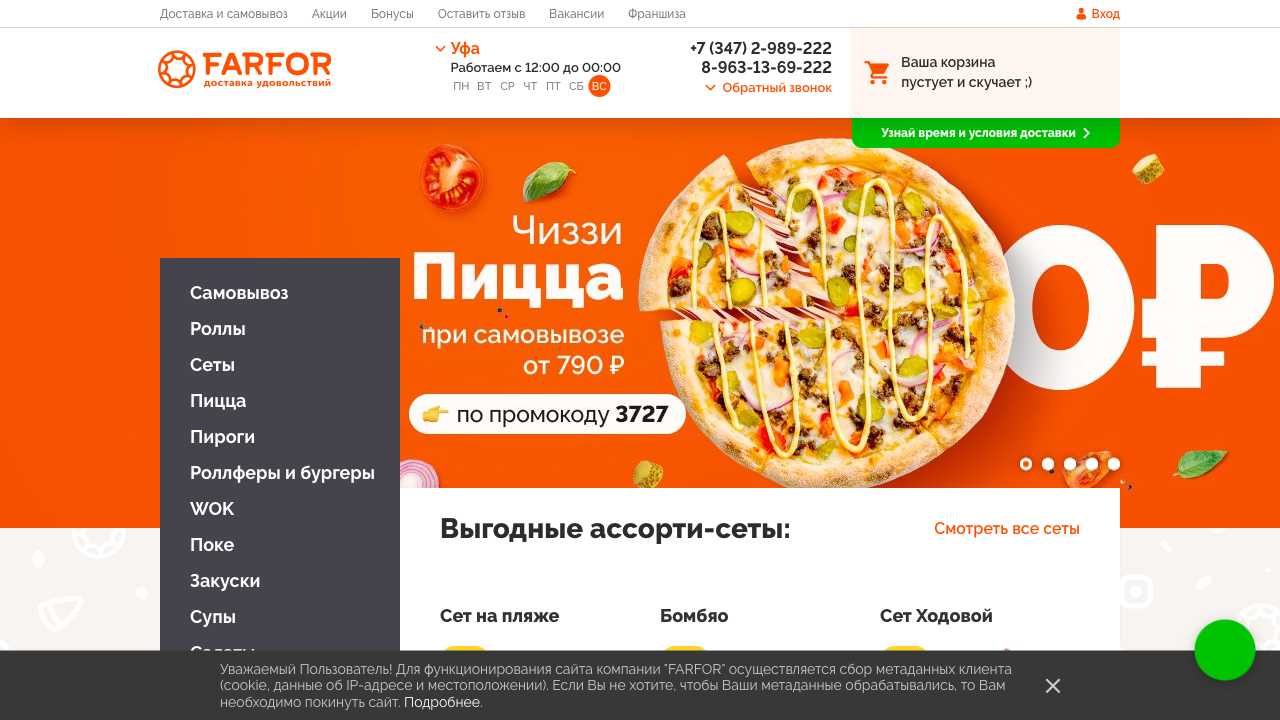Close the cookie notice banner
The image size is (1280, 720).
click(1053, 686)
